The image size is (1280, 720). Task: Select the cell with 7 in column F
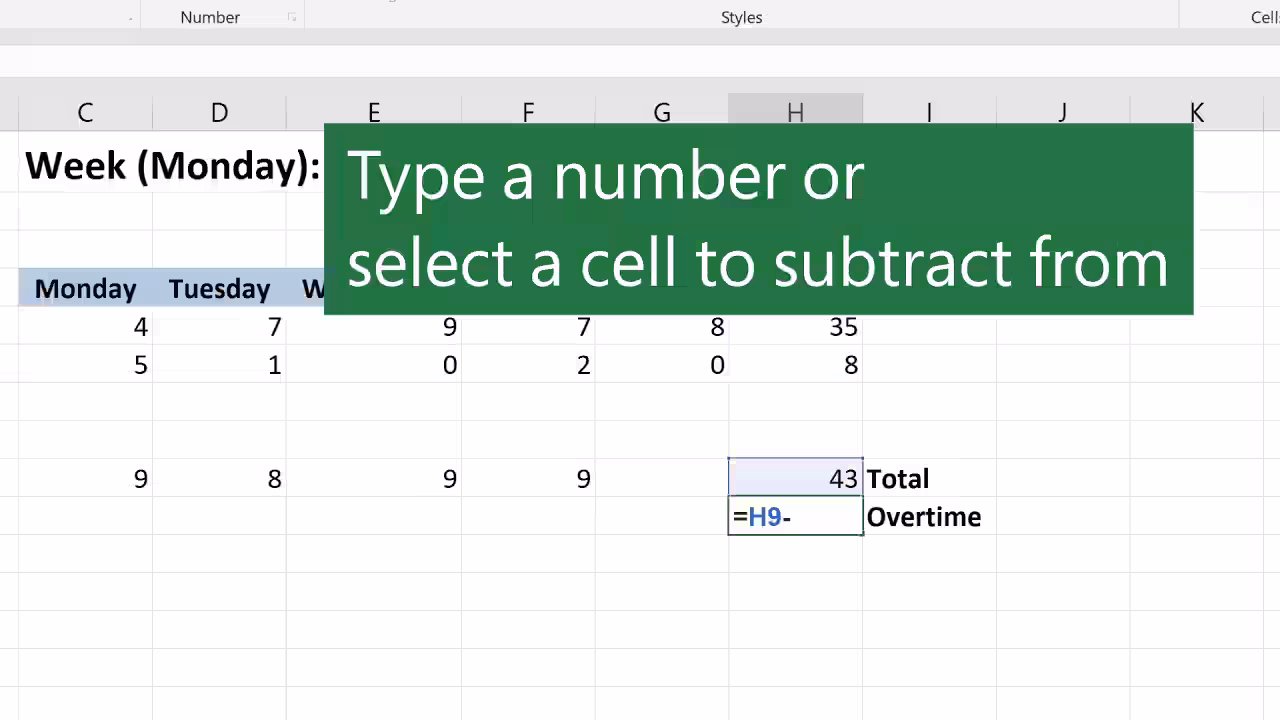pos(528,327)
